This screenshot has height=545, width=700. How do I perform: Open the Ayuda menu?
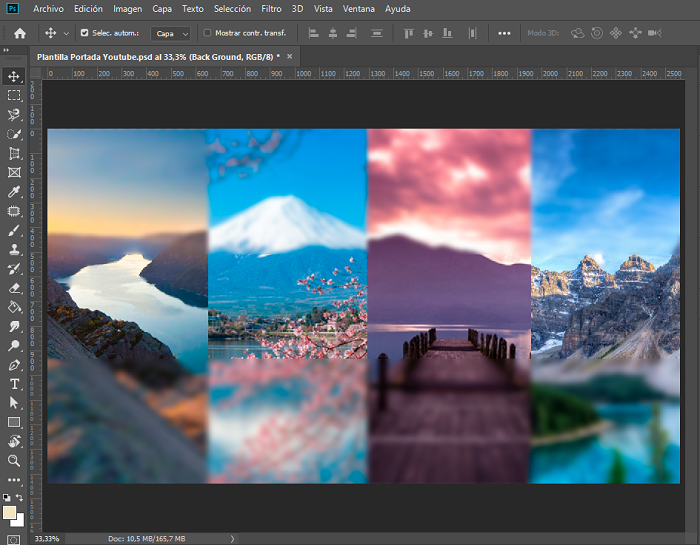coord(397,9)
